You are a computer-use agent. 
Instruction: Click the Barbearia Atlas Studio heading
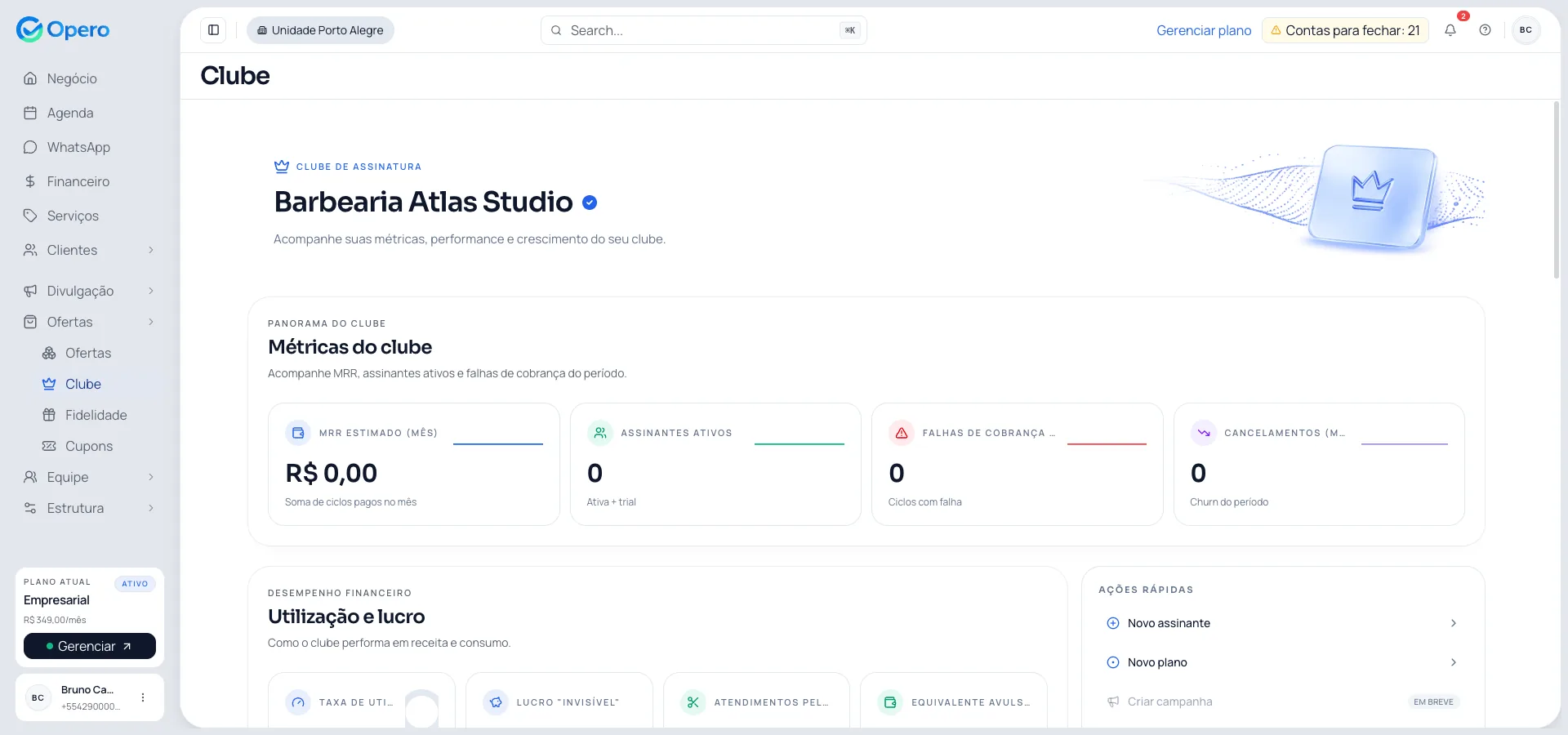pyautogui.click(x=424, y=202)
